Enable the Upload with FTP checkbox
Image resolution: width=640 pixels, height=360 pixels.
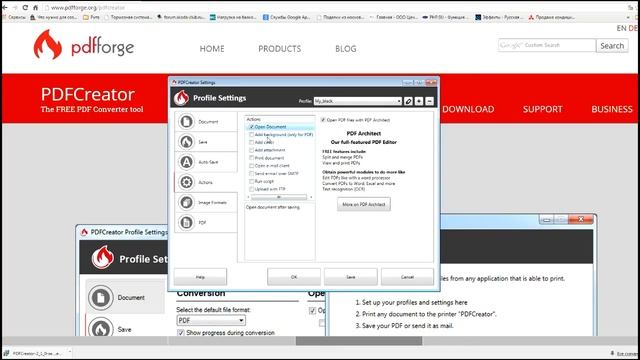click(251, 189)
